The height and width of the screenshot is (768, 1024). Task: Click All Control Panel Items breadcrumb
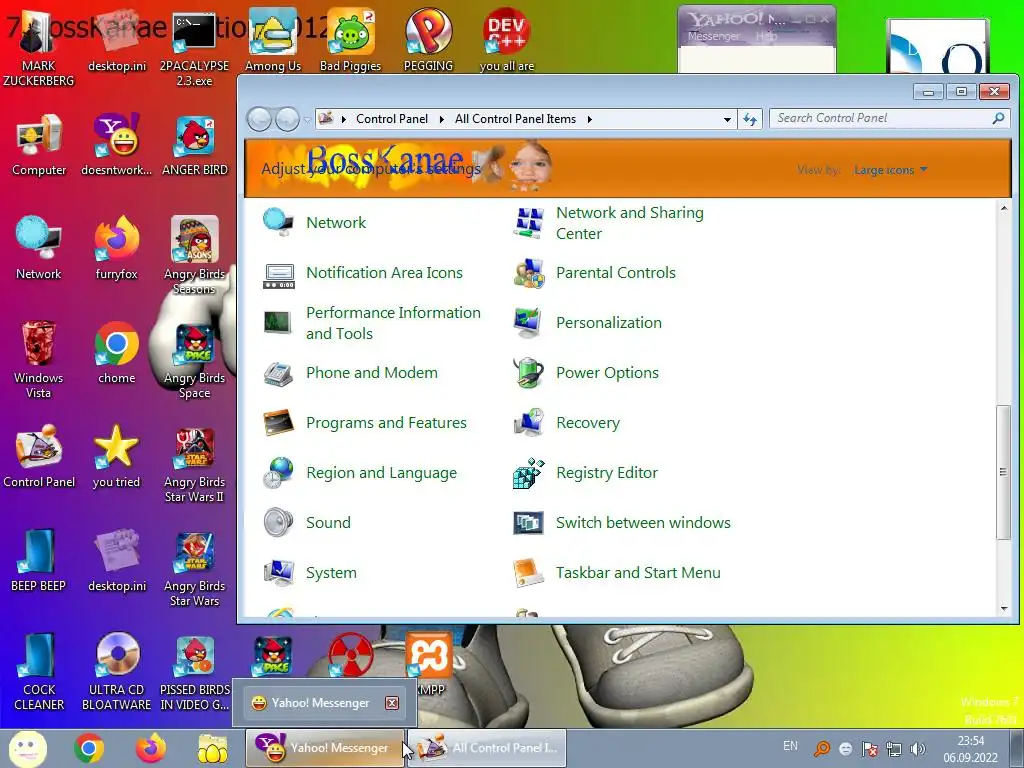click(x=515, y=120)
